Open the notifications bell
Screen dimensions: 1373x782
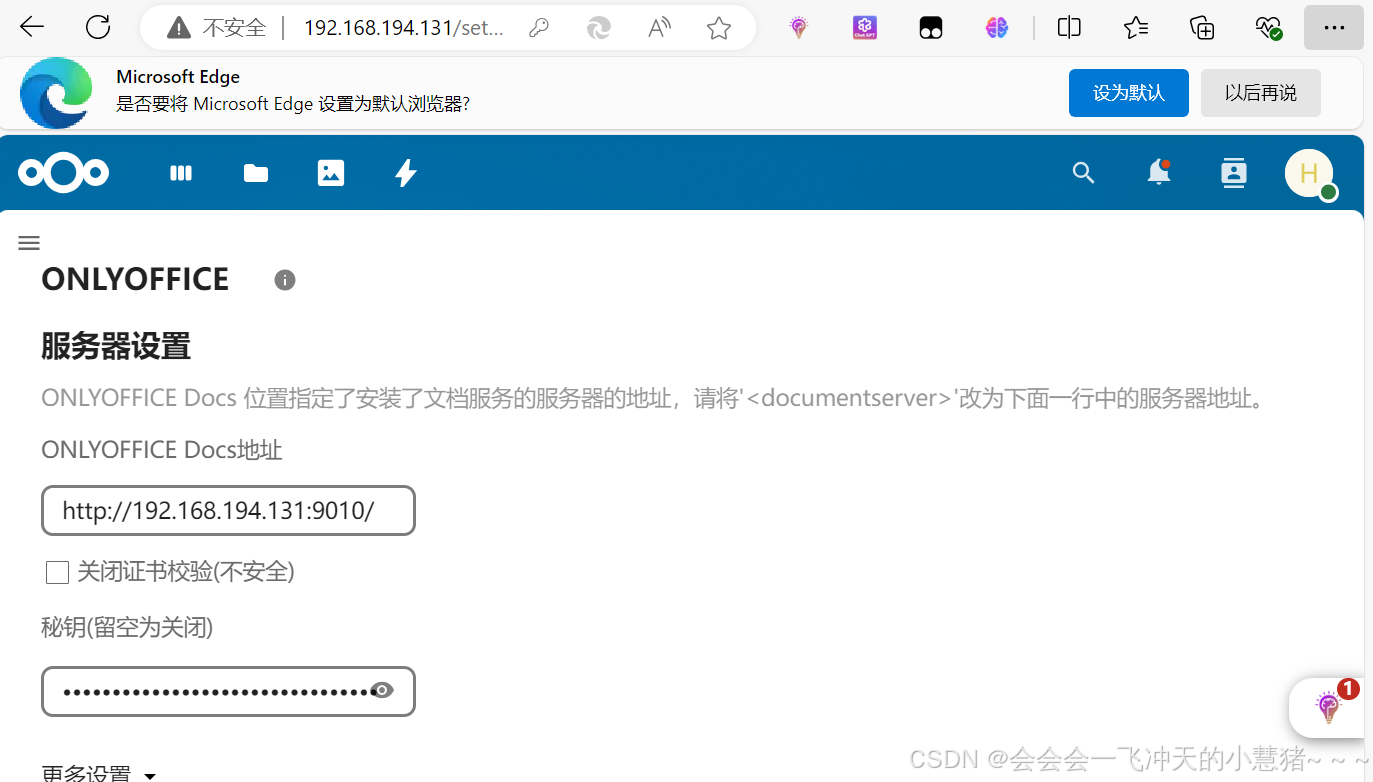pos(1158,173)
